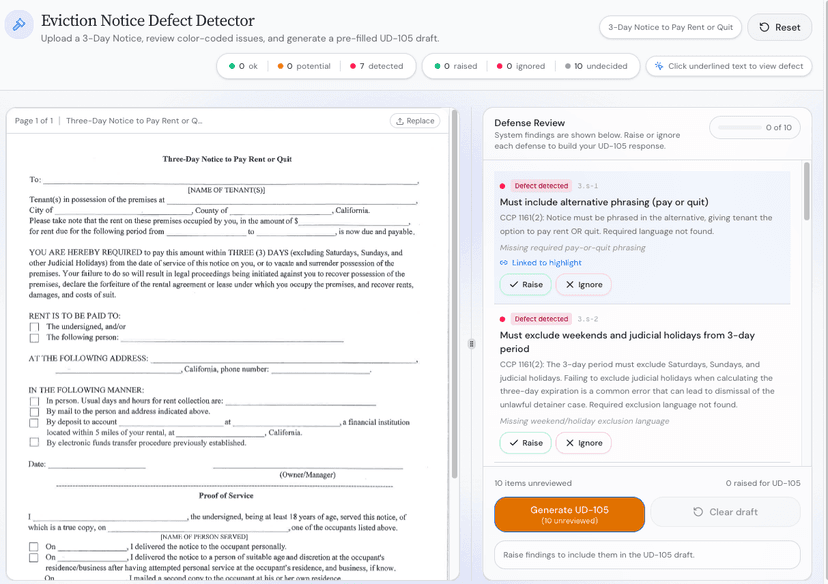Screen dimensions: 828x584
Task: Ignore the judicial holidays defect
Action: (585, 443)
